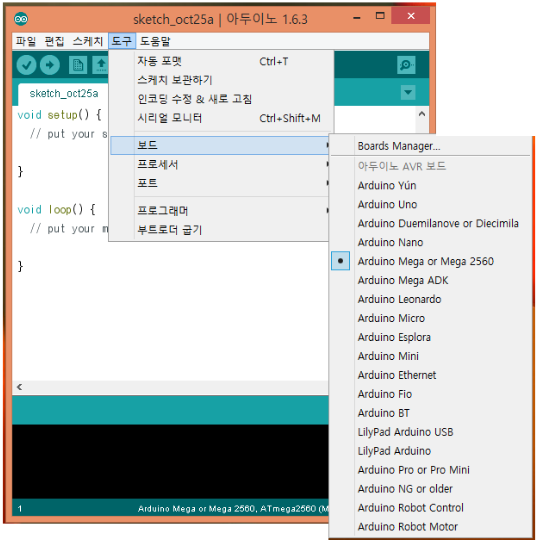The height and width of the screenshot is (544, 537).
Task: Click the Verify checkmark toolbar icon
Action: [x=26, y=65]
